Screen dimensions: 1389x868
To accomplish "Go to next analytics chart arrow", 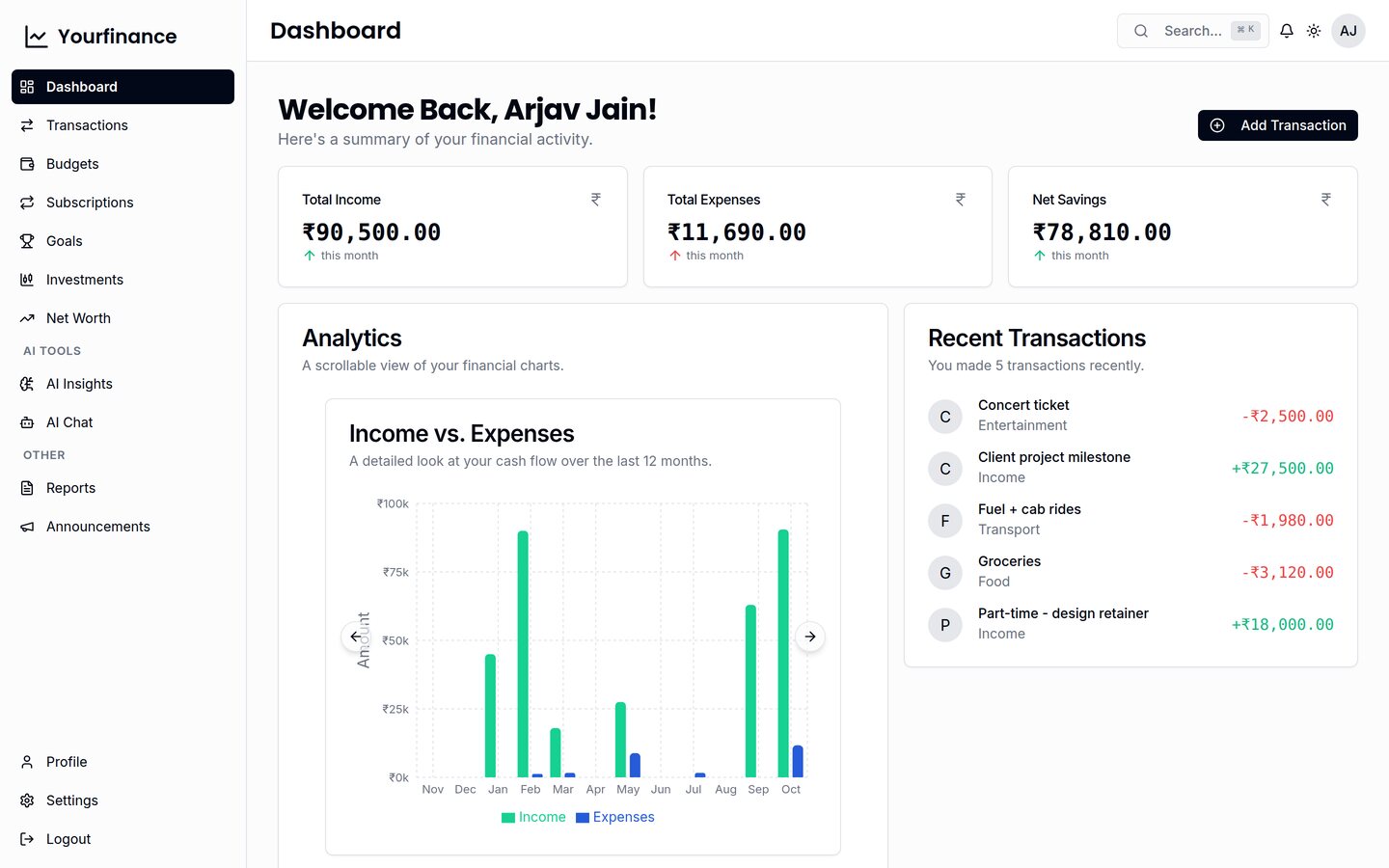I will click(810, 637).
